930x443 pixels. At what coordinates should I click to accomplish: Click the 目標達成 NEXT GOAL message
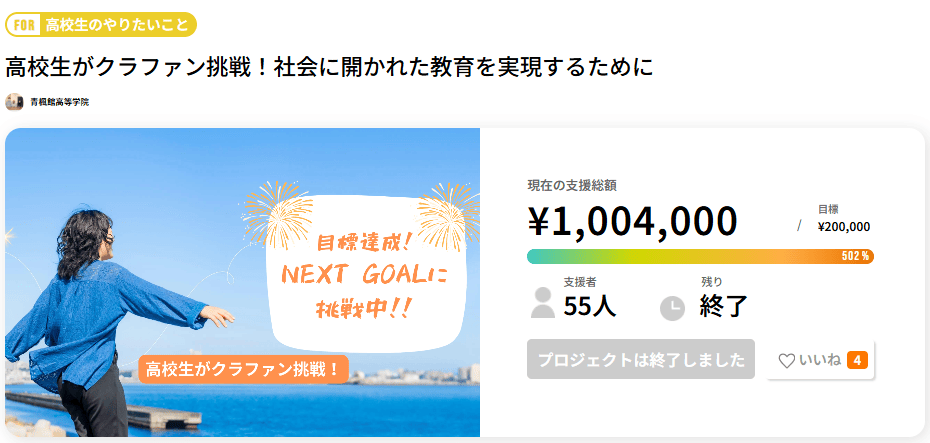coord(365,275)
